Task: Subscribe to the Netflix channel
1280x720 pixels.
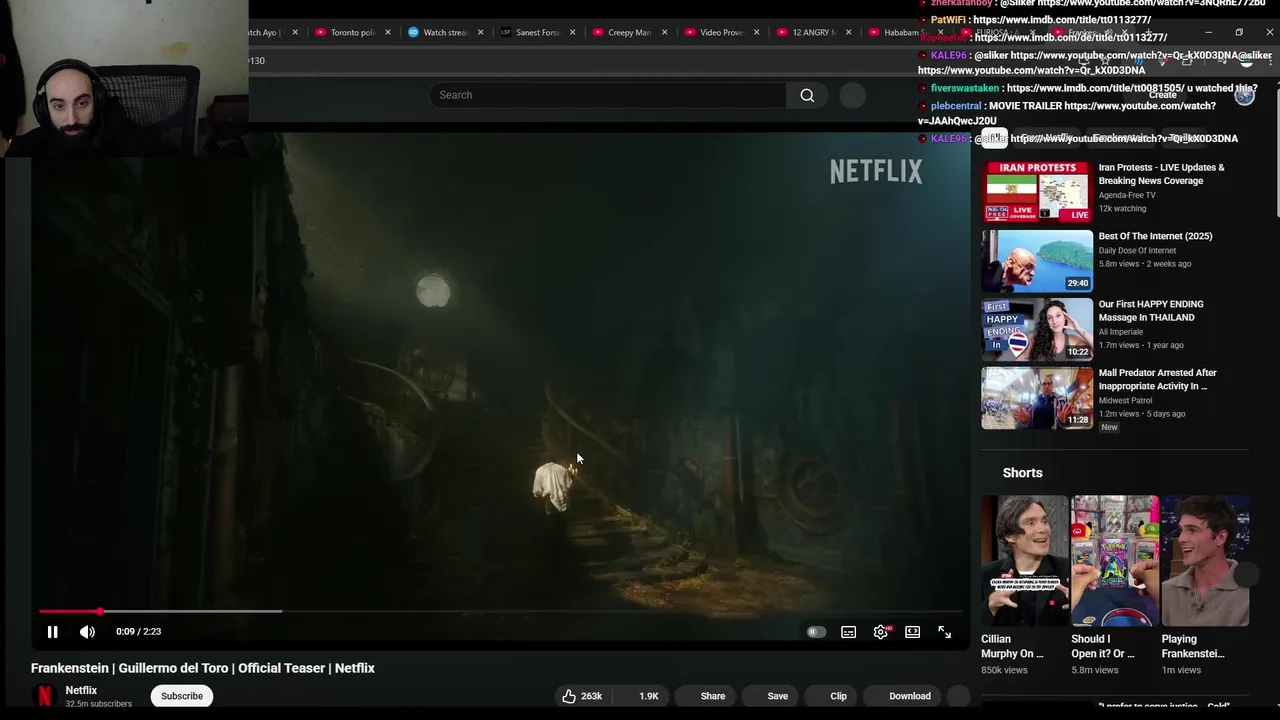Action: tap(182, 696)
